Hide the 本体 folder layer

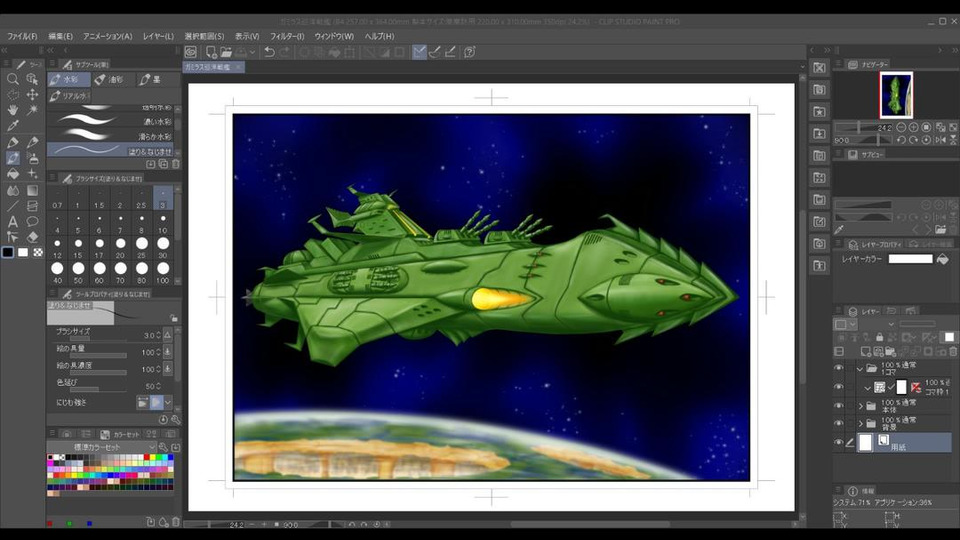tap(839, 405)
